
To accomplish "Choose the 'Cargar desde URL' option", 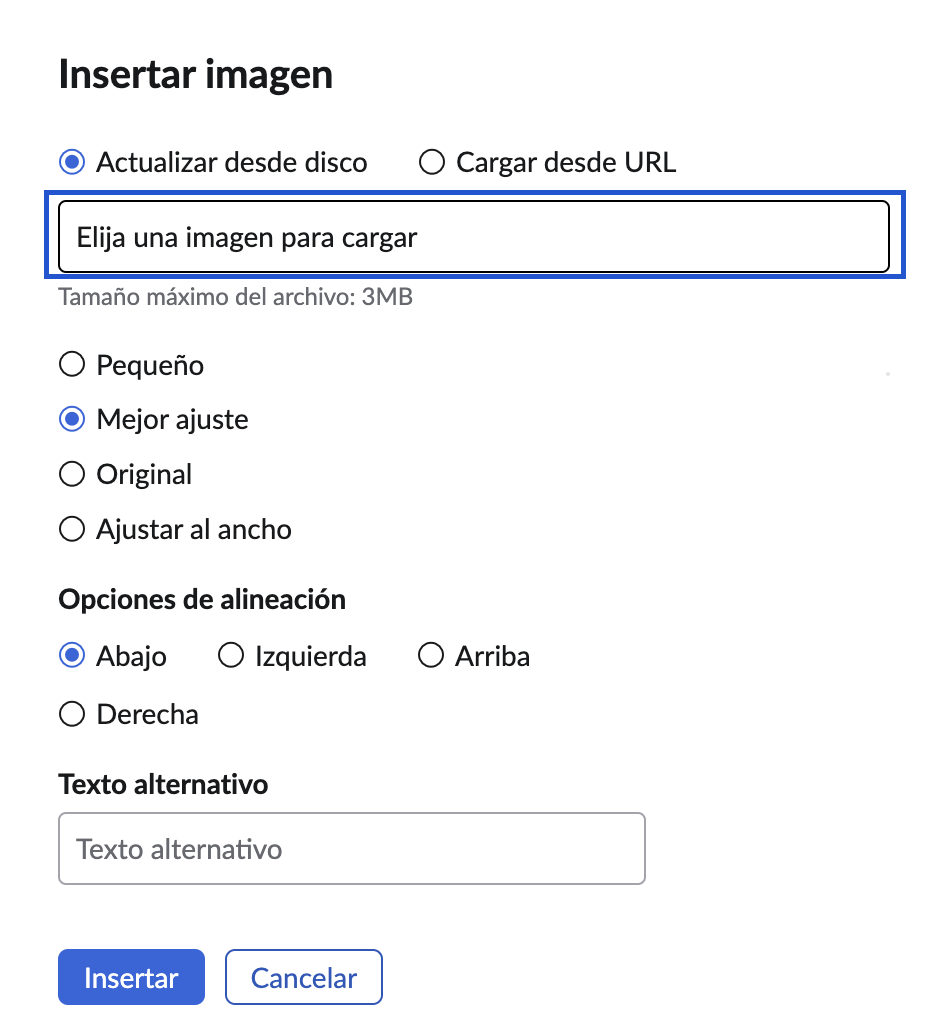I will point(432,162).
